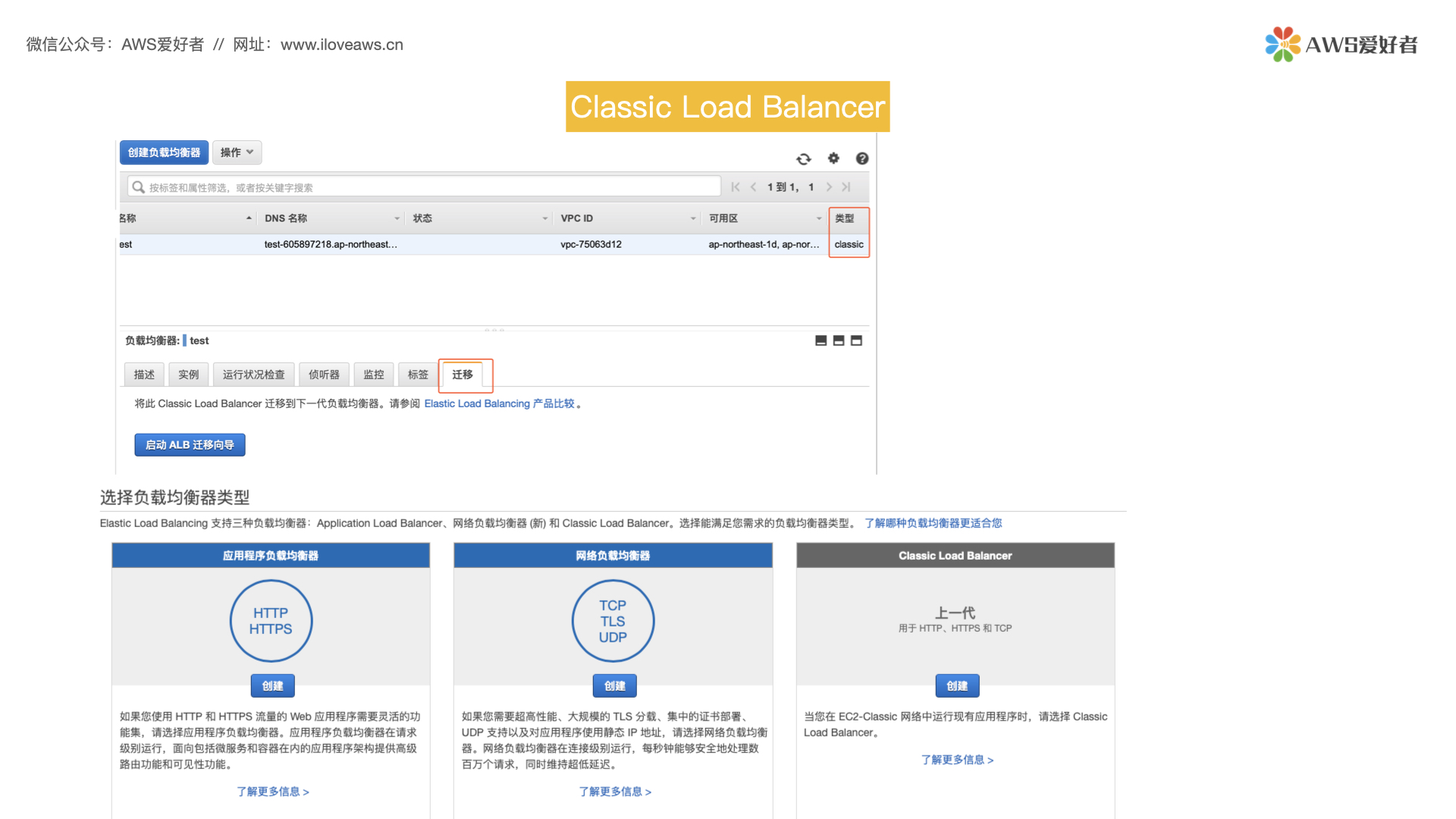The height and width of the screenshot is (819, 1456).
Task: Open the 可用区 column dropdown
Action: tap(818, 218)
